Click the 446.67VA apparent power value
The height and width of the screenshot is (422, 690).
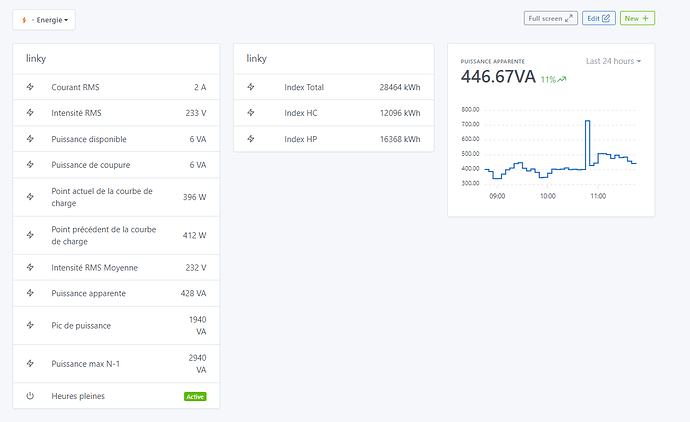click(x=498, y=78)
